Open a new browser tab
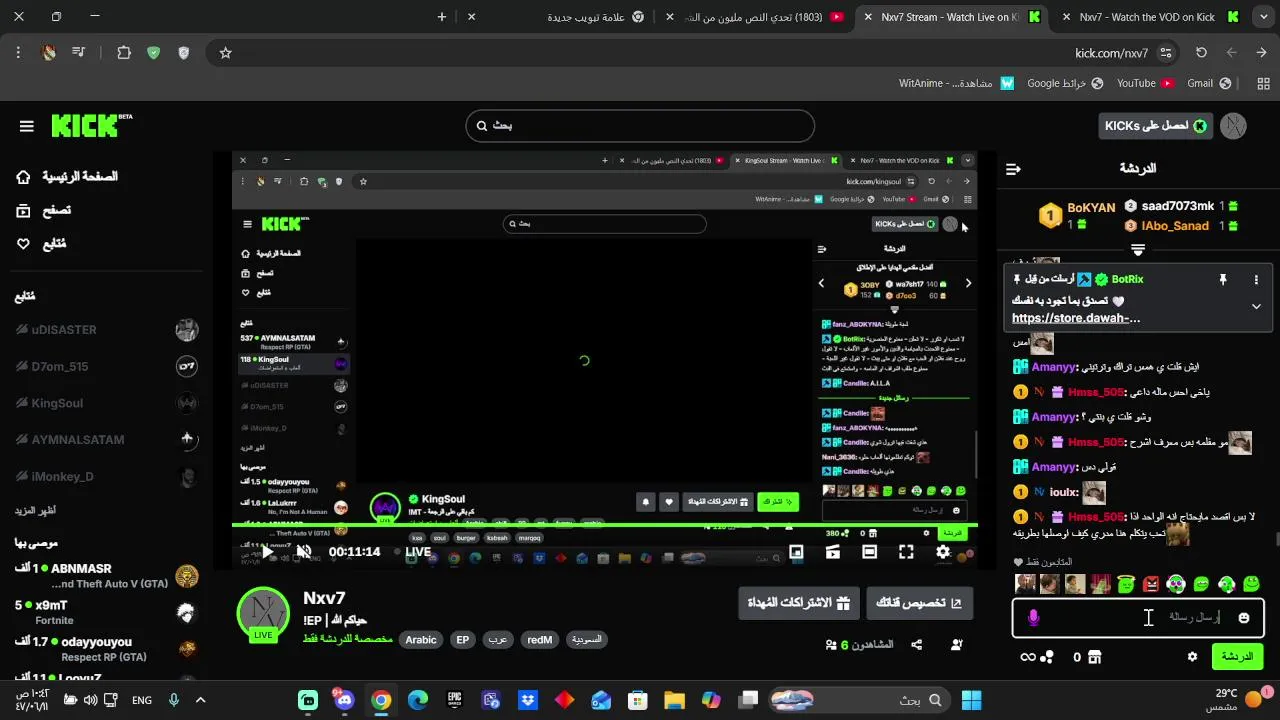The width and height of the screenshot is (1280, 720). point(442,17)
